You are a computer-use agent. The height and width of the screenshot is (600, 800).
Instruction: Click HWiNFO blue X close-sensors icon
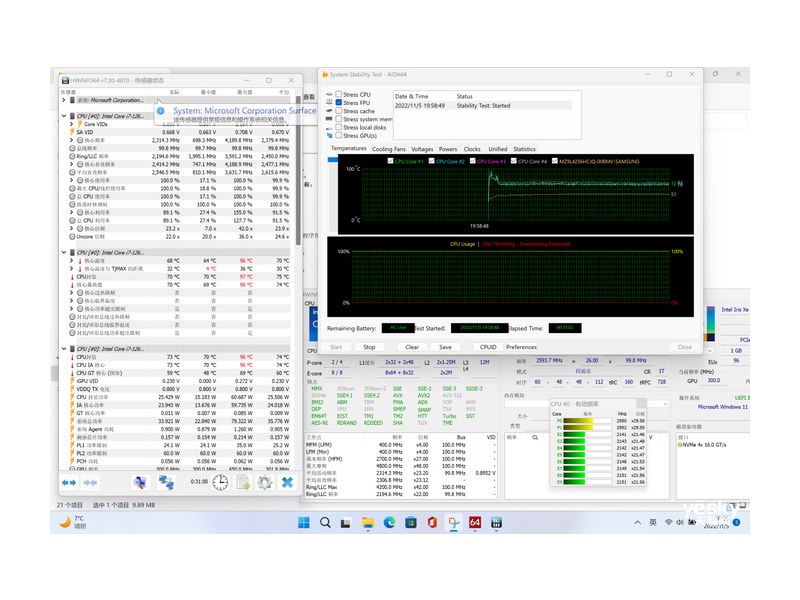coord(287,482)
